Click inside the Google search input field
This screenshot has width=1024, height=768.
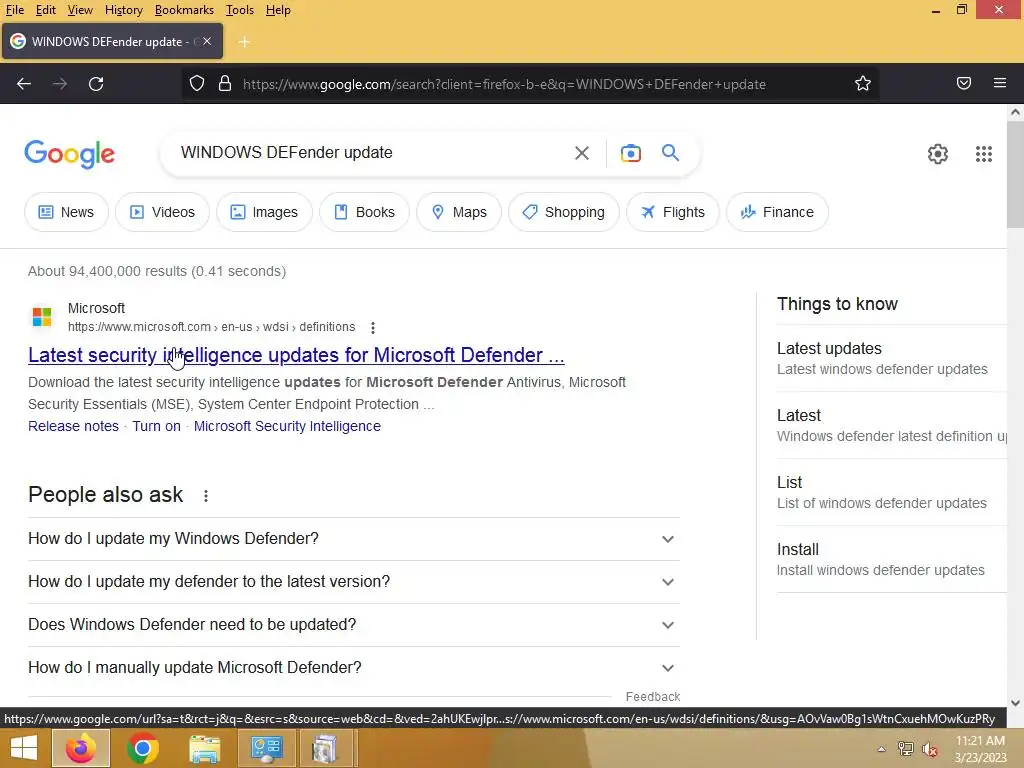pyautogui.click(x=369, y=153)
